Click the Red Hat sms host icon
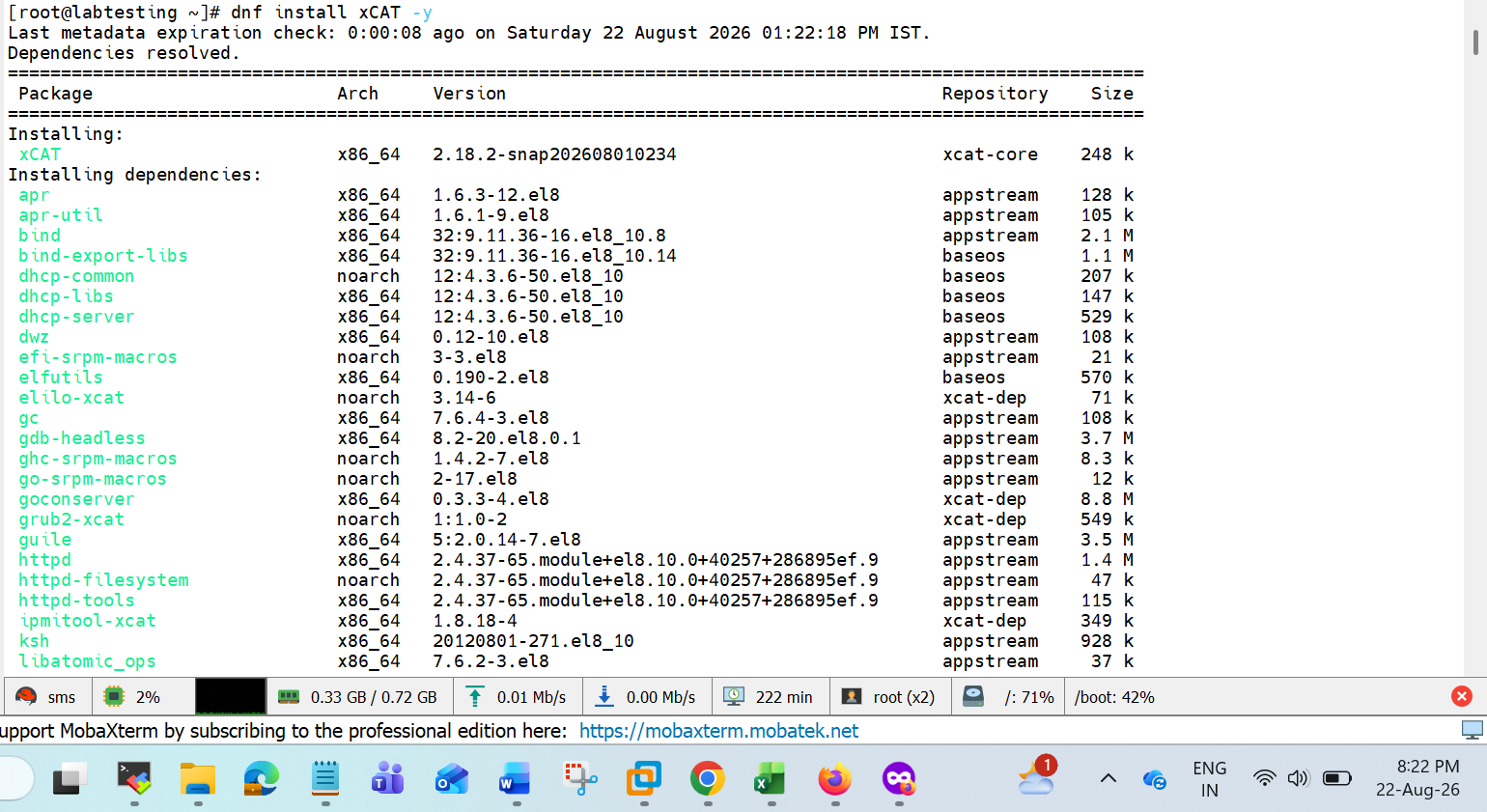Viewport: 1487px width, 812px height. point(26,696)
